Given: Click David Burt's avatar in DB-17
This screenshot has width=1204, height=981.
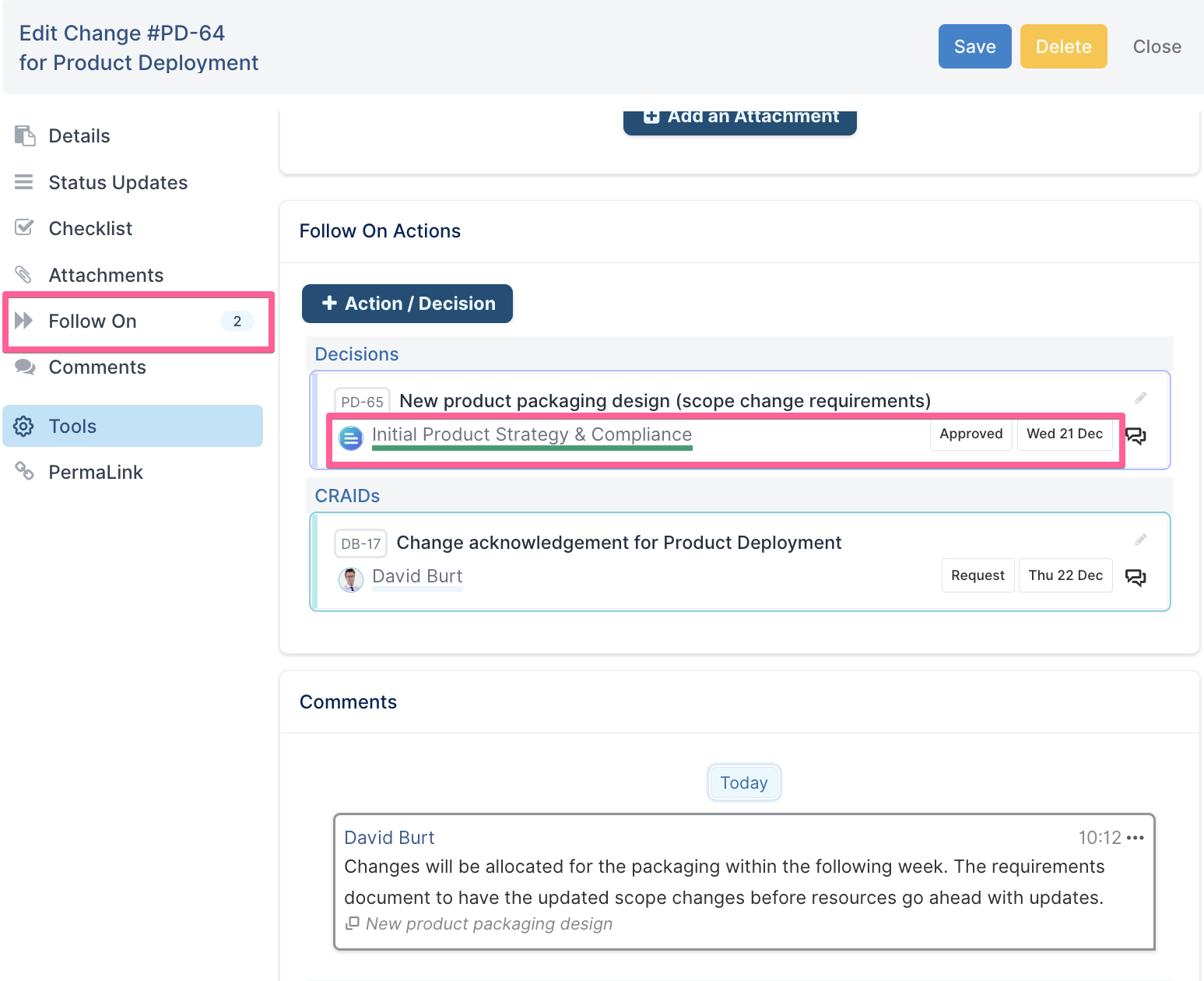Looking at the screenshot, I should tap(351, 579).
